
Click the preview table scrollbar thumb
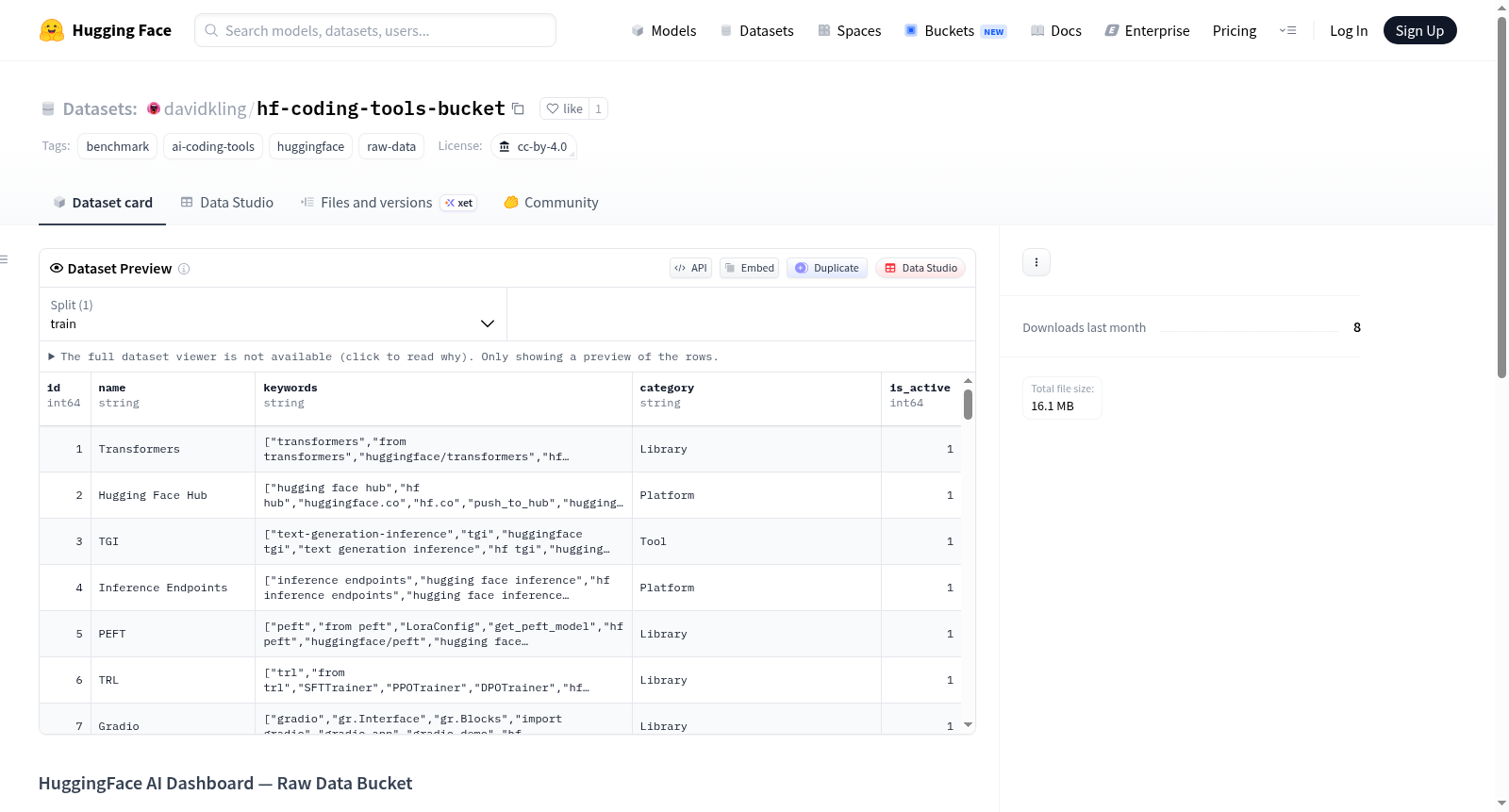[x=968, y=405]
